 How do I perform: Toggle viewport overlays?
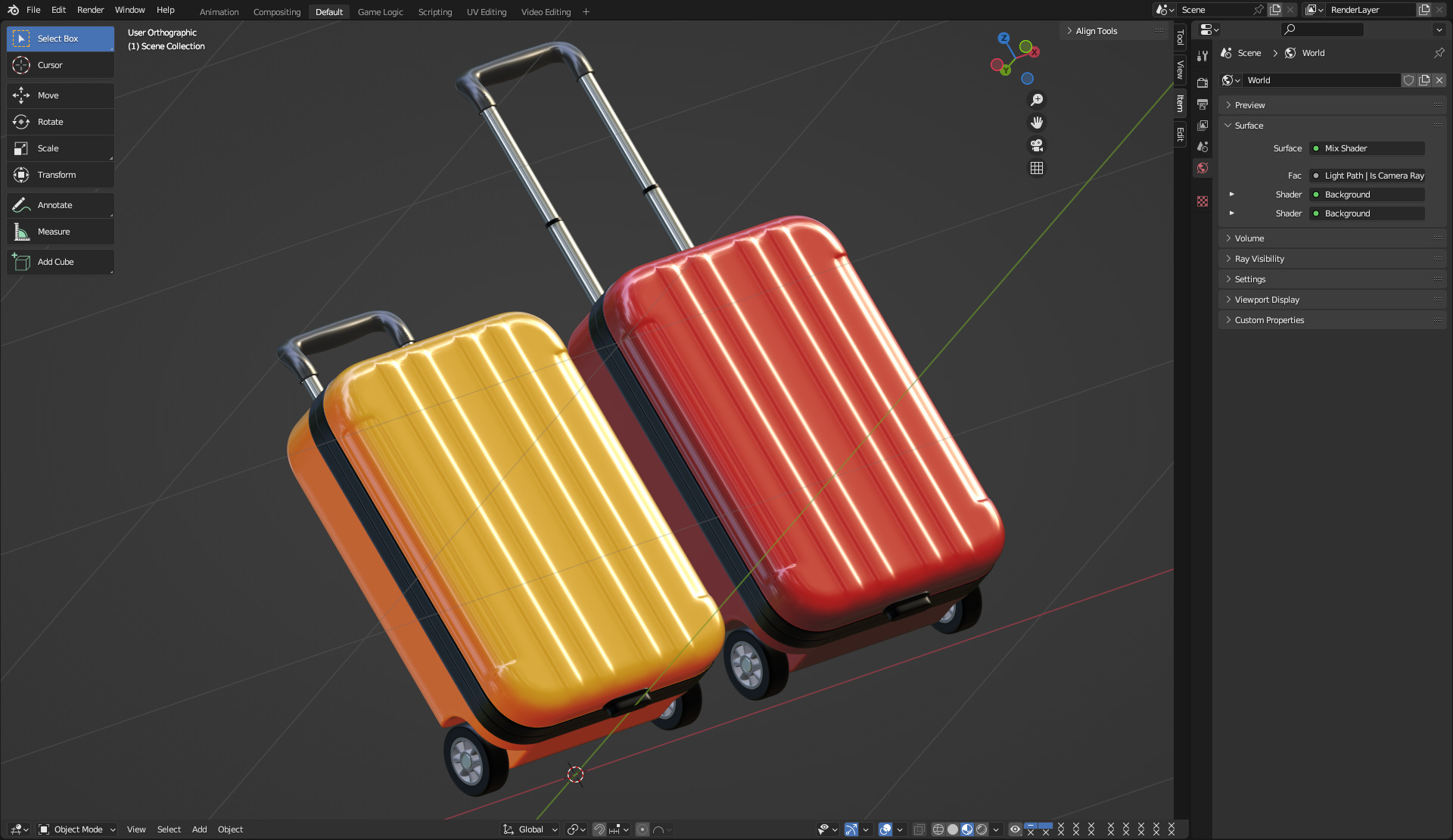point(885,829)
